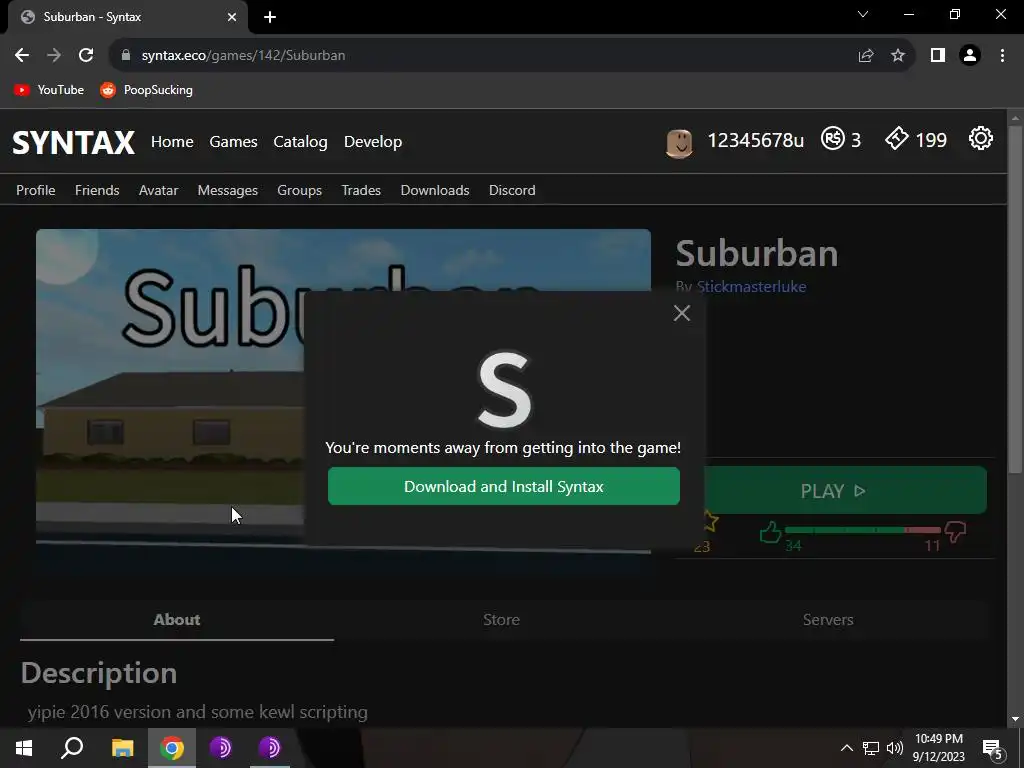Screen dimensions: 1024x768
Task: Click the SYNTAX logo
Action: (x=73, y=142)
